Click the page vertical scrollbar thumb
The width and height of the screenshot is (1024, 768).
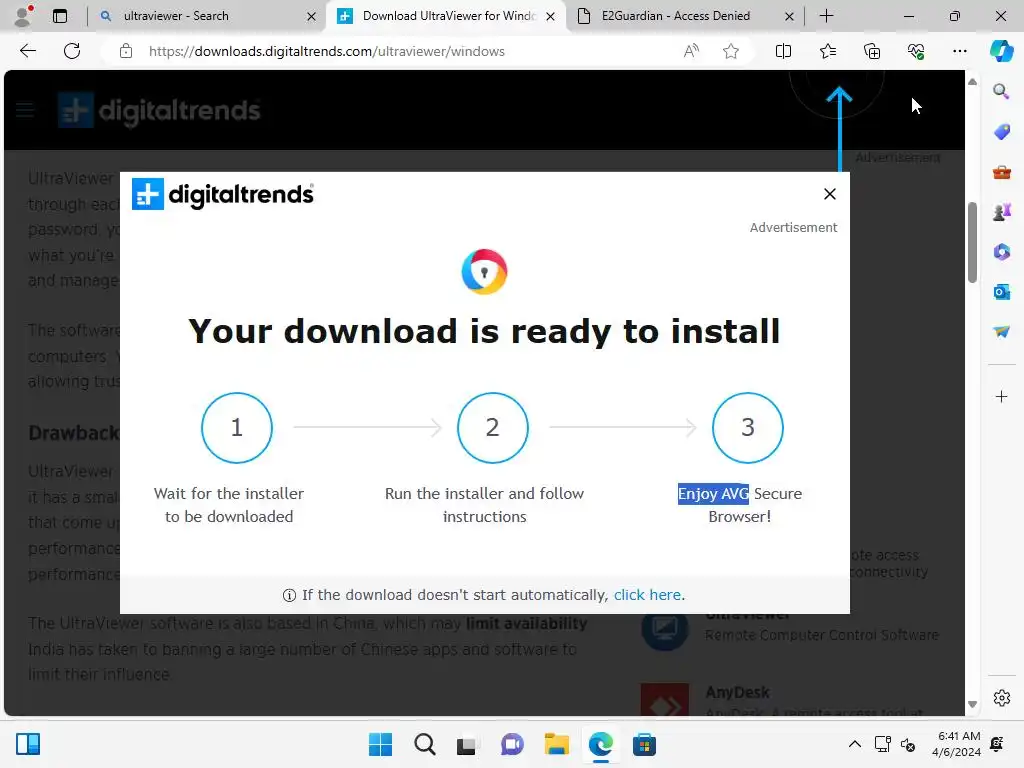(972, 242)
